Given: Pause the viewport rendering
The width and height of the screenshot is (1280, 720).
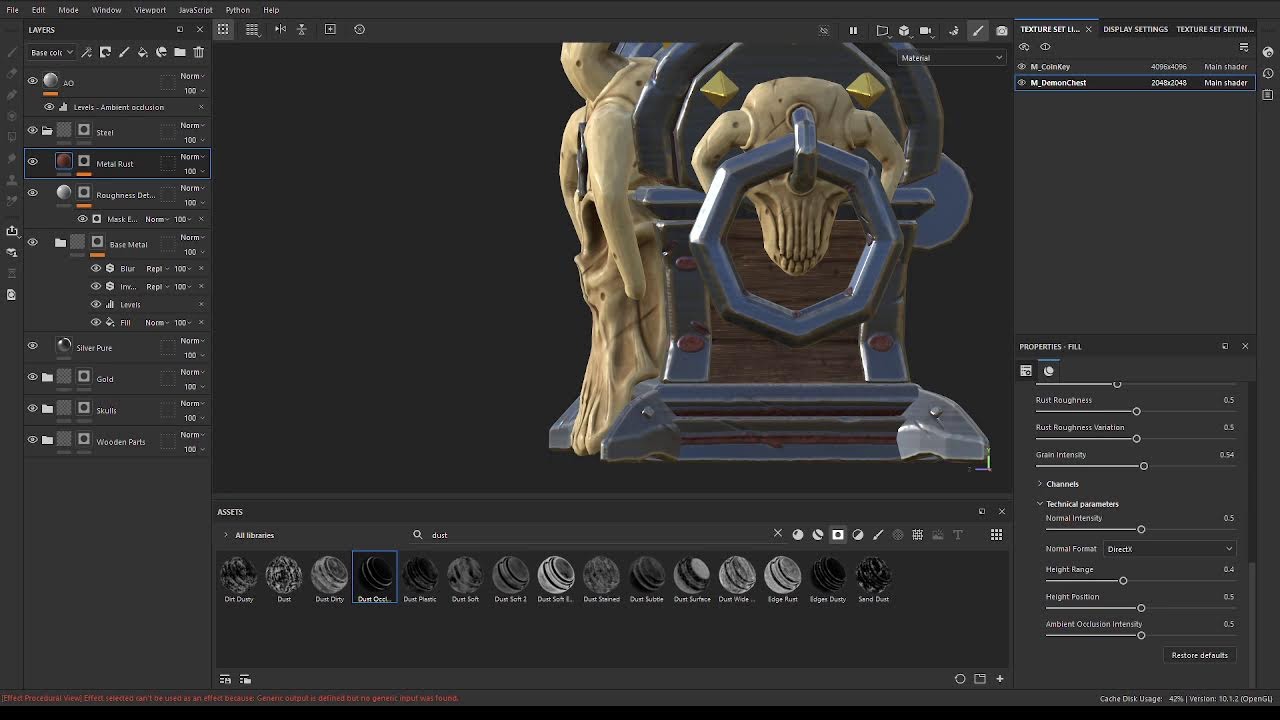Looking at the screenshot, I should tap(853, 30).
